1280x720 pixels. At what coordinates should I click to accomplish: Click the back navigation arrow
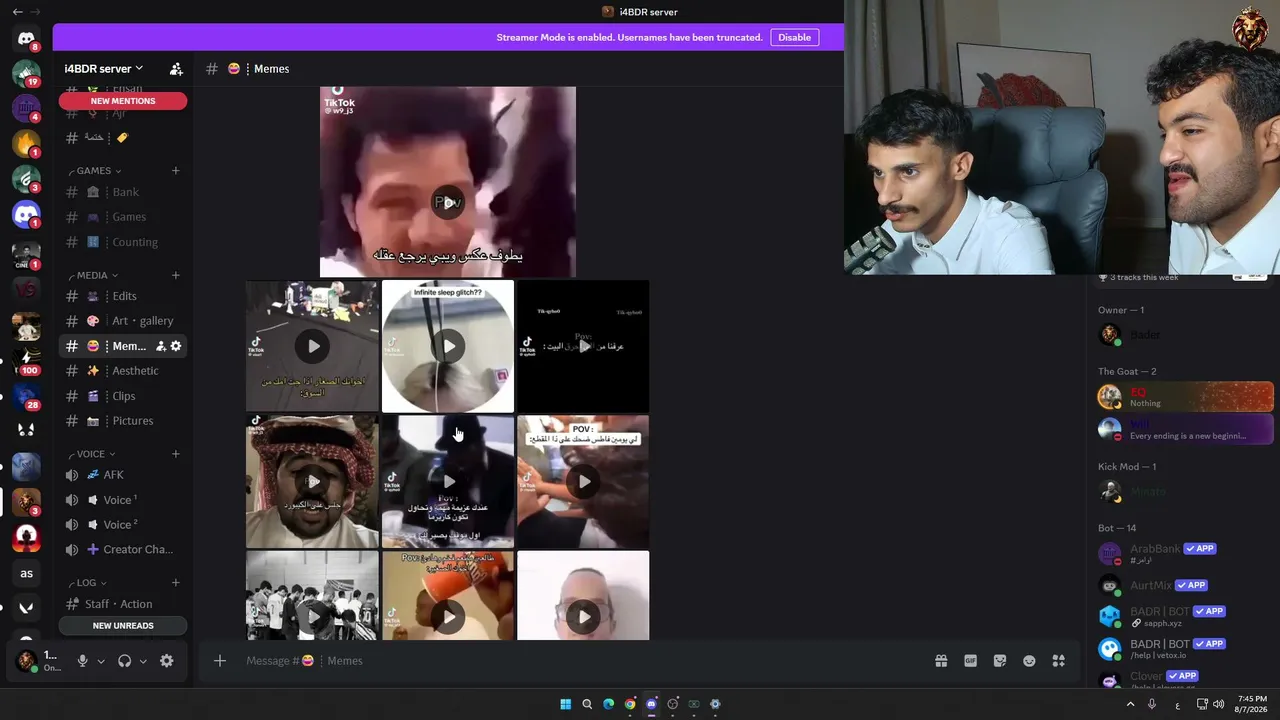tap(17, 12)
